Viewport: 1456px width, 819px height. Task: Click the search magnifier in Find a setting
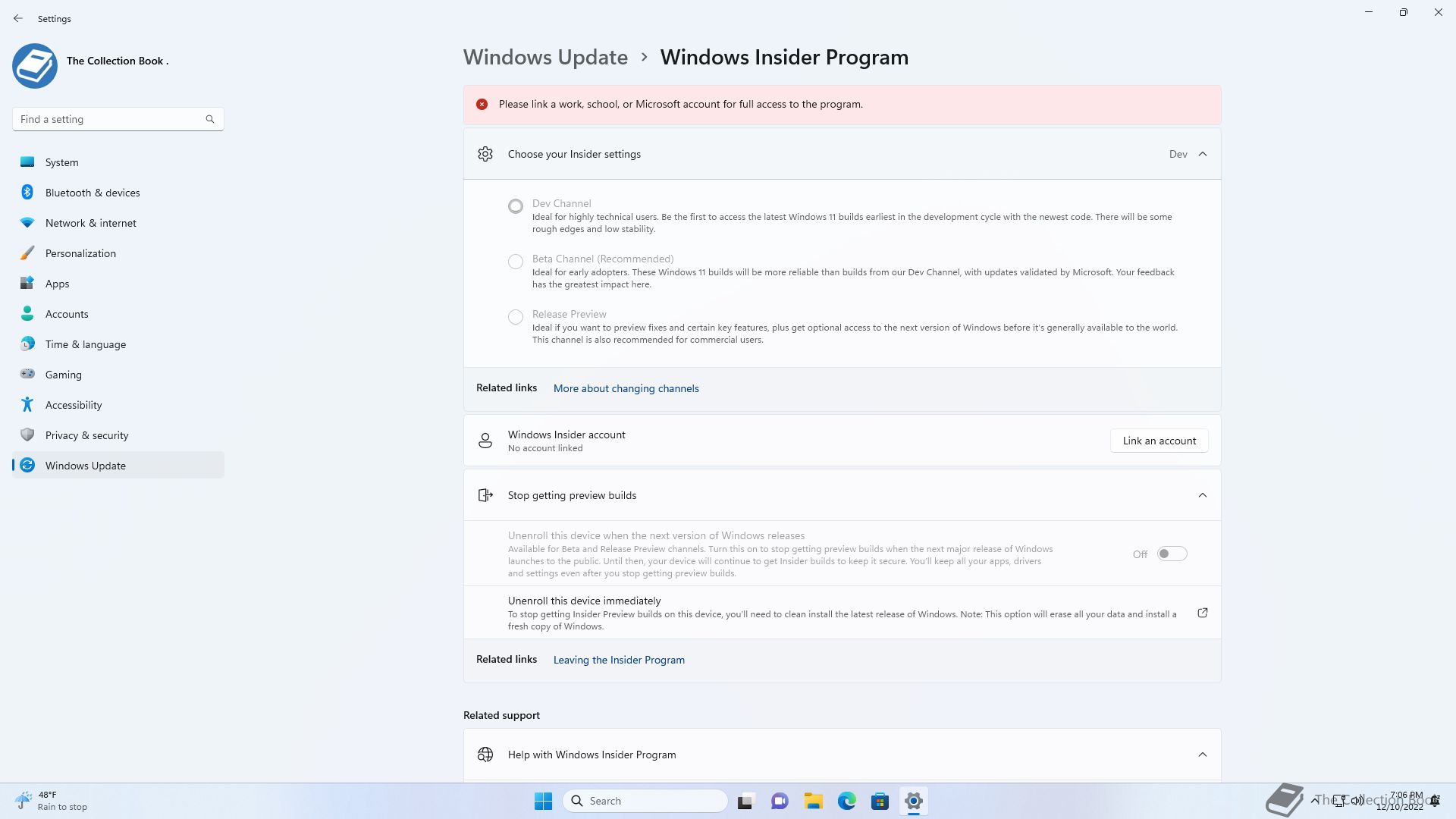click(210, 119)
